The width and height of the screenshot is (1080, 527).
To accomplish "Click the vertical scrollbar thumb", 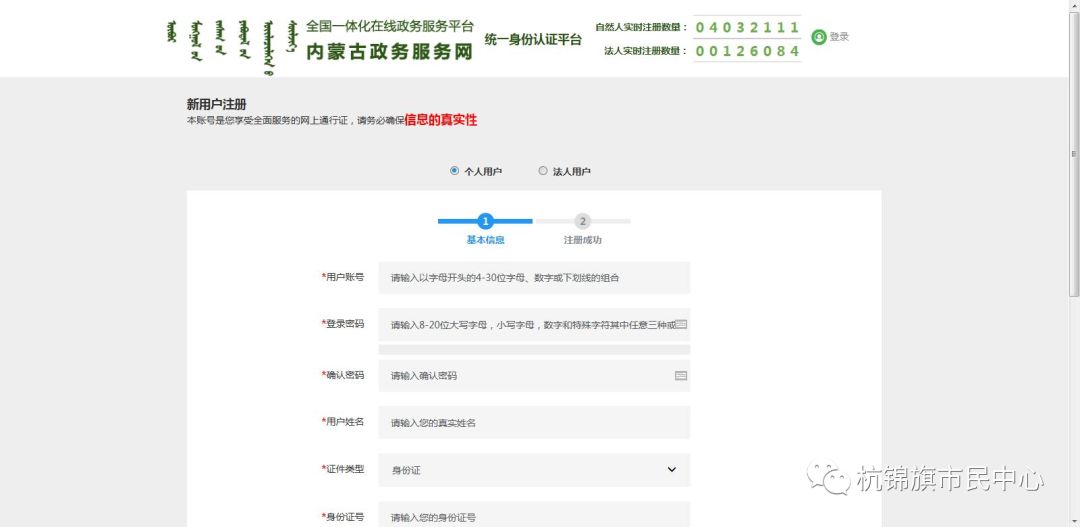I will pyautogui.click(x=1074, y=154).
